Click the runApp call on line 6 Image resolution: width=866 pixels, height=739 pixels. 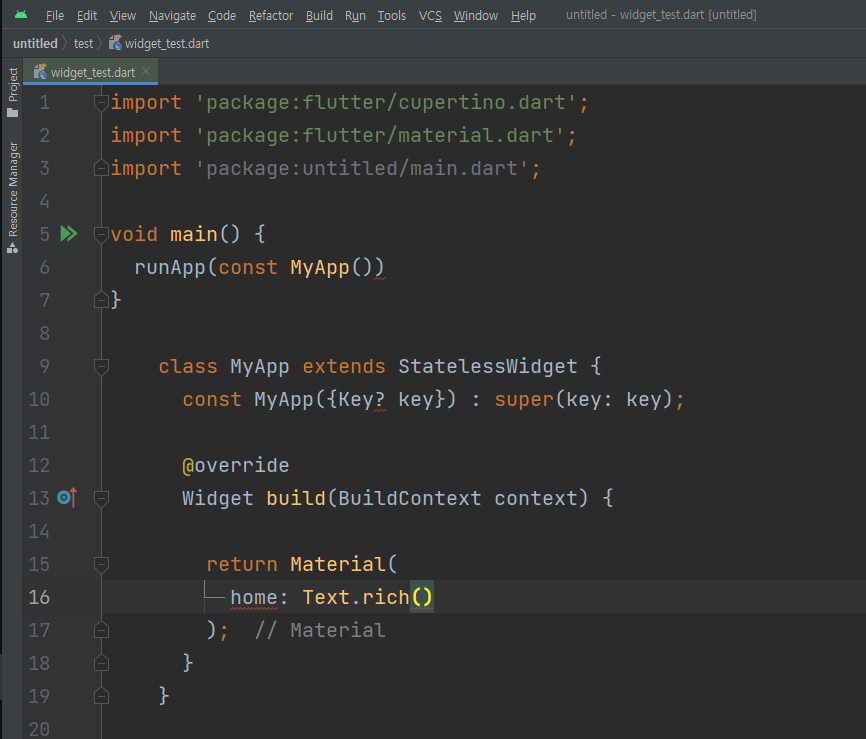coord(170,267)
